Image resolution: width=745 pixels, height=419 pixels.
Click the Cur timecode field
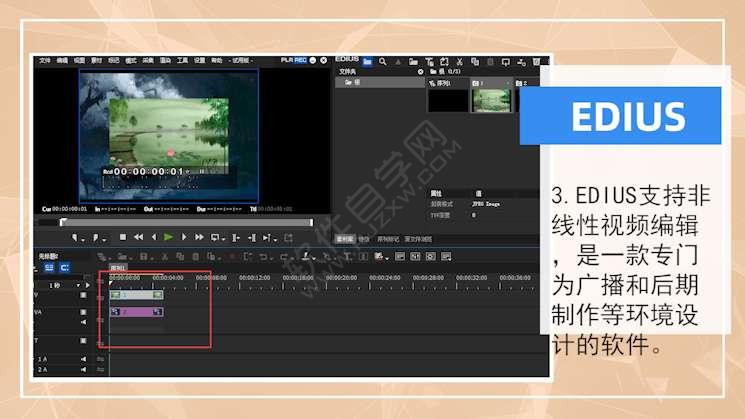65,209
